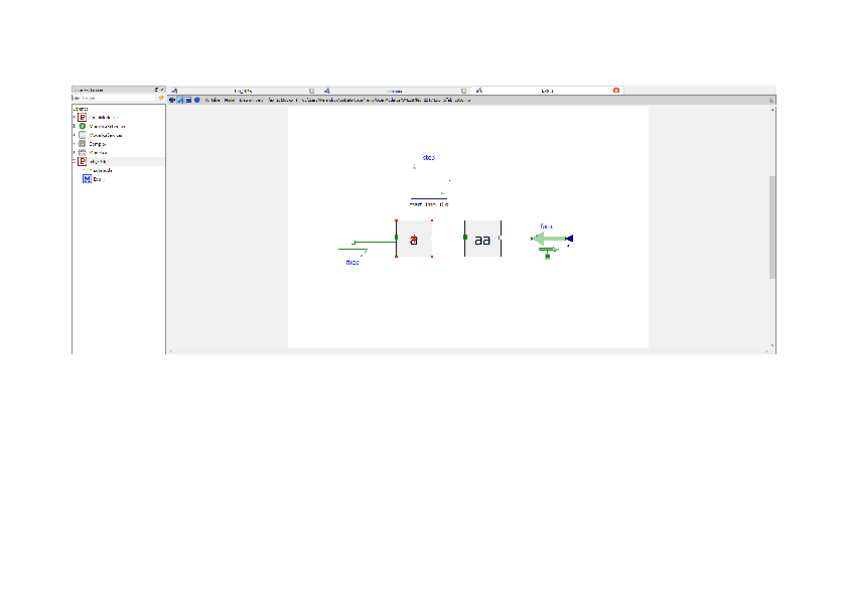The width and height of the screenshot is (848, 599).
Task: Expand the Modelica library tree node
Action: click(74, 152)
